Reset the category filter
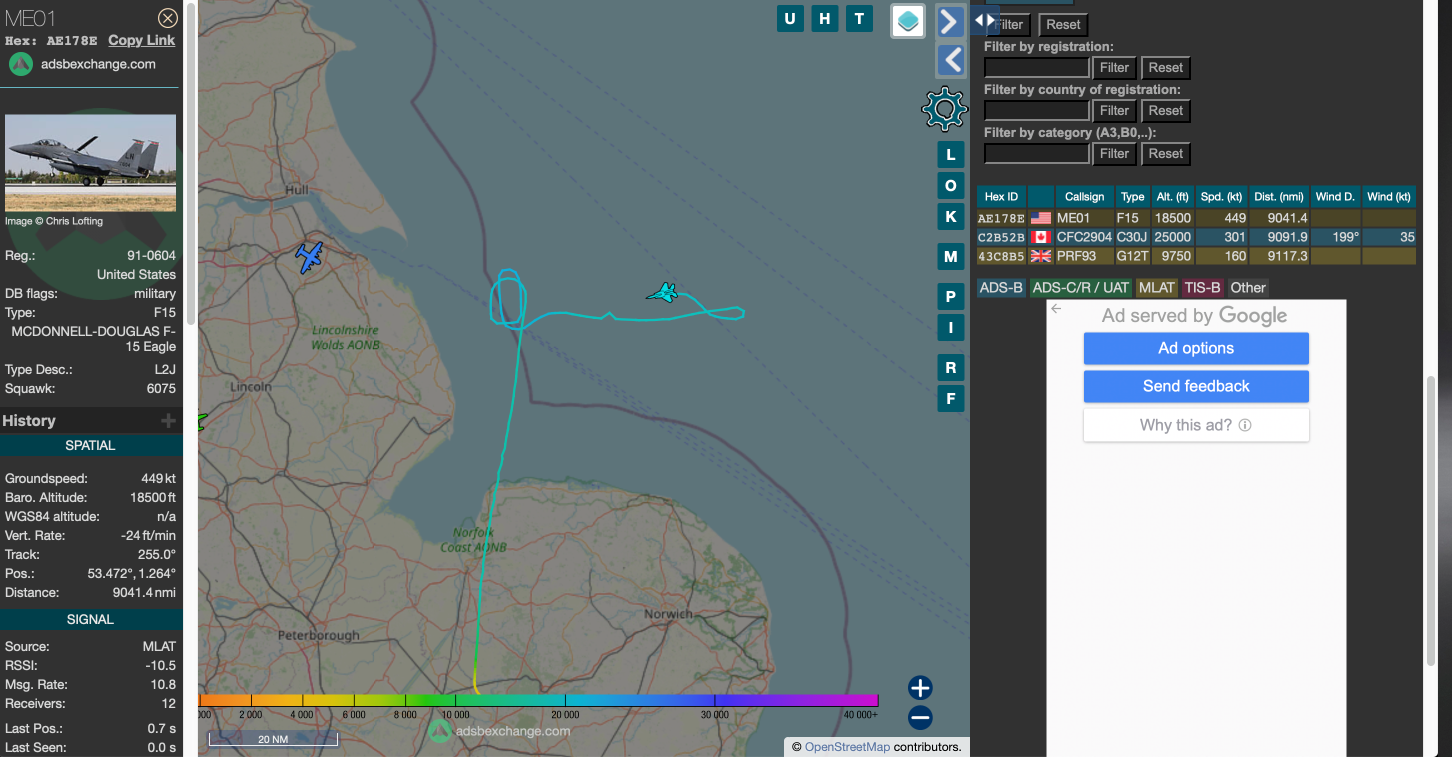Image resolution: width=1452 pixels, height=757 pixels. coord(1166,154)
